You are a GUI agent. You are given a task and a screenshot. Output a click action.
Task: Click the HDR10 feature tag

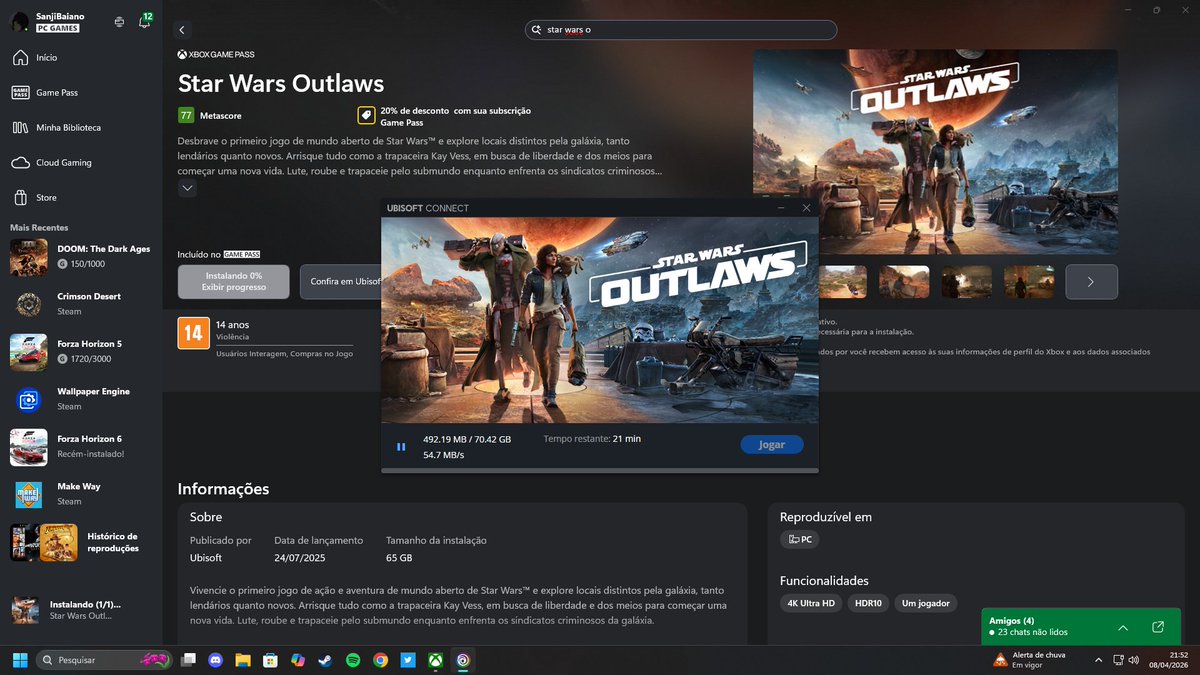868,603
